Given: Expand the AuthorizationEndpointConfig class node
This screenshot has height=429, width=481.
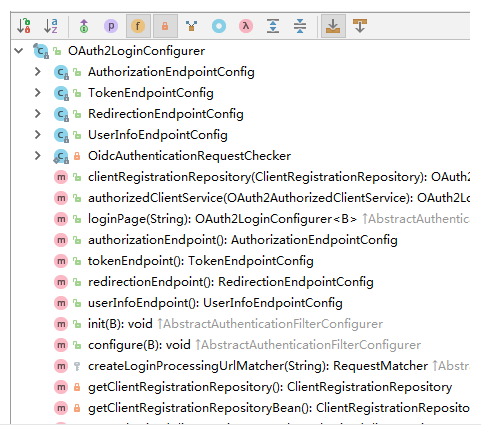Looking at the screenshot, I should coord(38,72).
